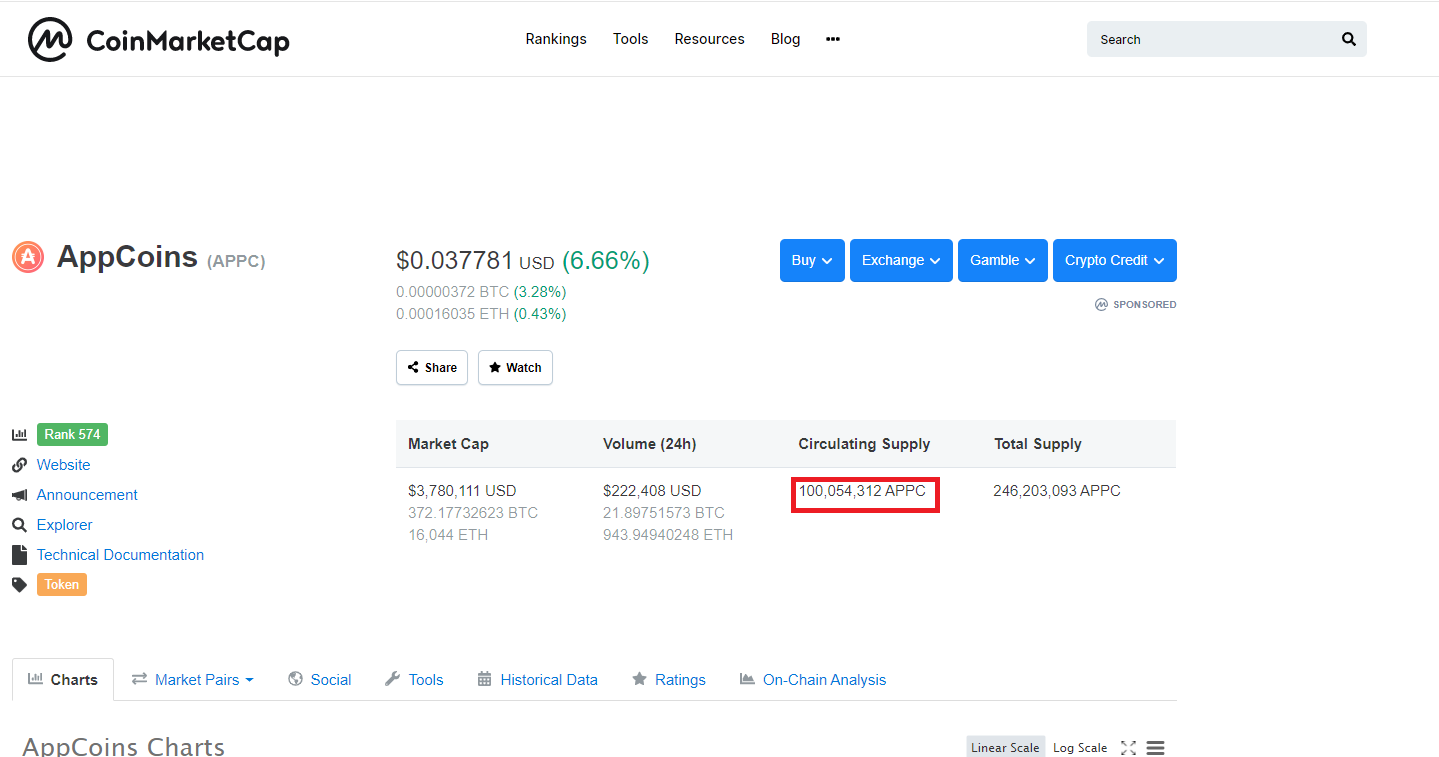
Task: Open the Website link
Action: (63, 465)
